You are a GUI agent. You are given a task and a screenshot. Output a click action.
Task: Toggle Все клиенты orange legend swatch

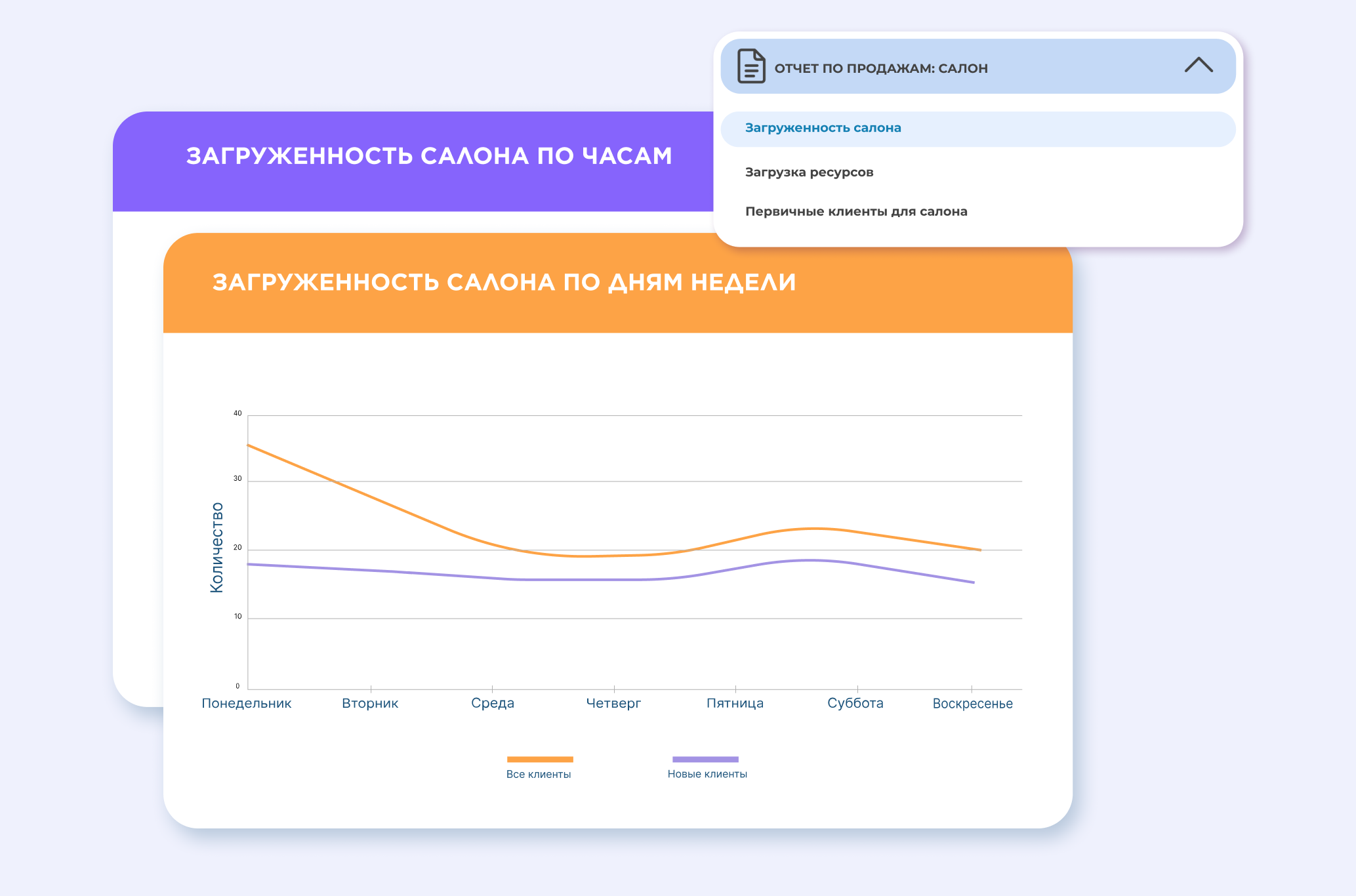539,759
